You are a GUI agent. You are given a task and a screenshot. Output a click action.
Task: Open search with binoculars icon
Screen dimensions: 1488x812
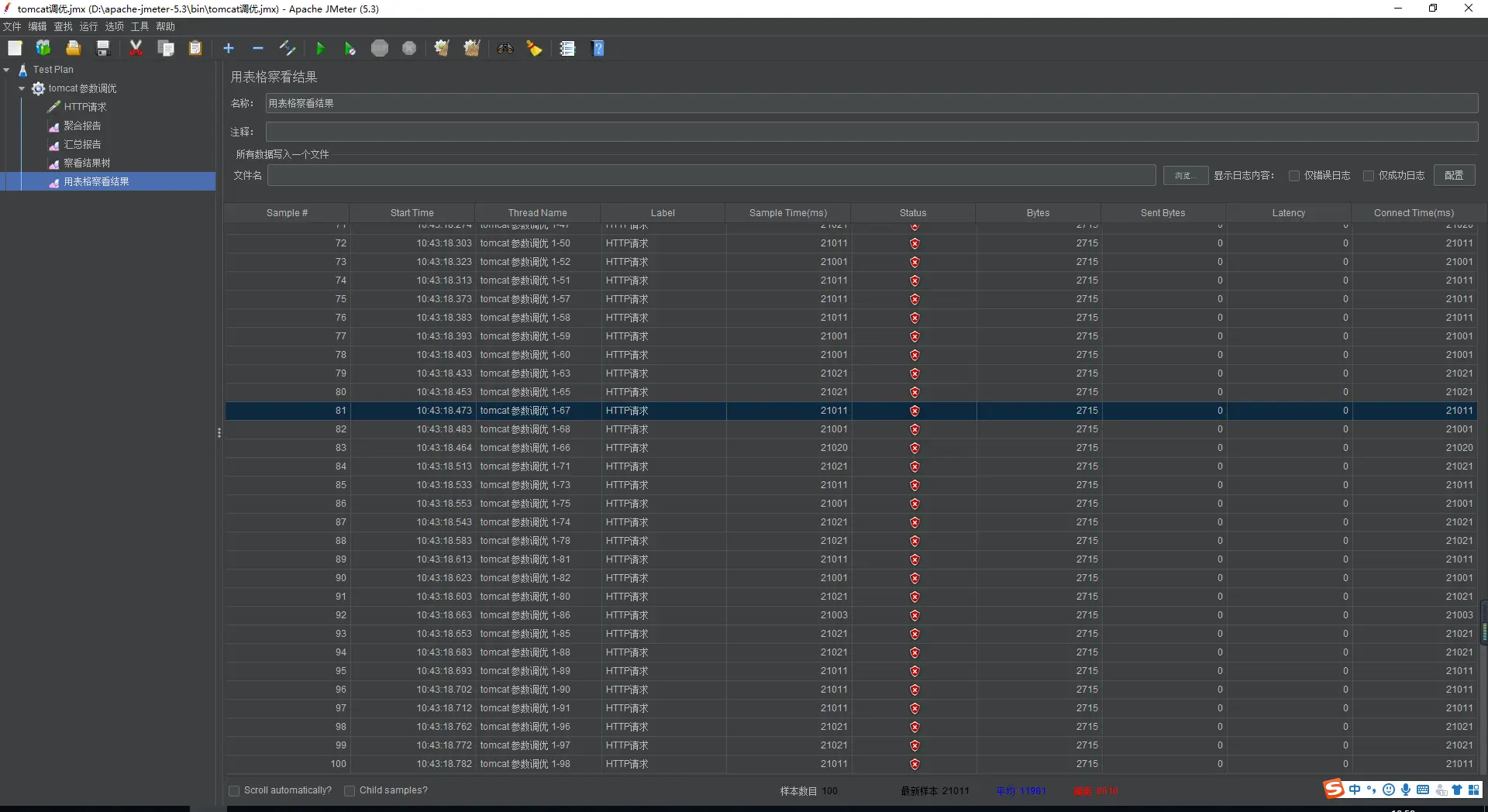(505, 48)
